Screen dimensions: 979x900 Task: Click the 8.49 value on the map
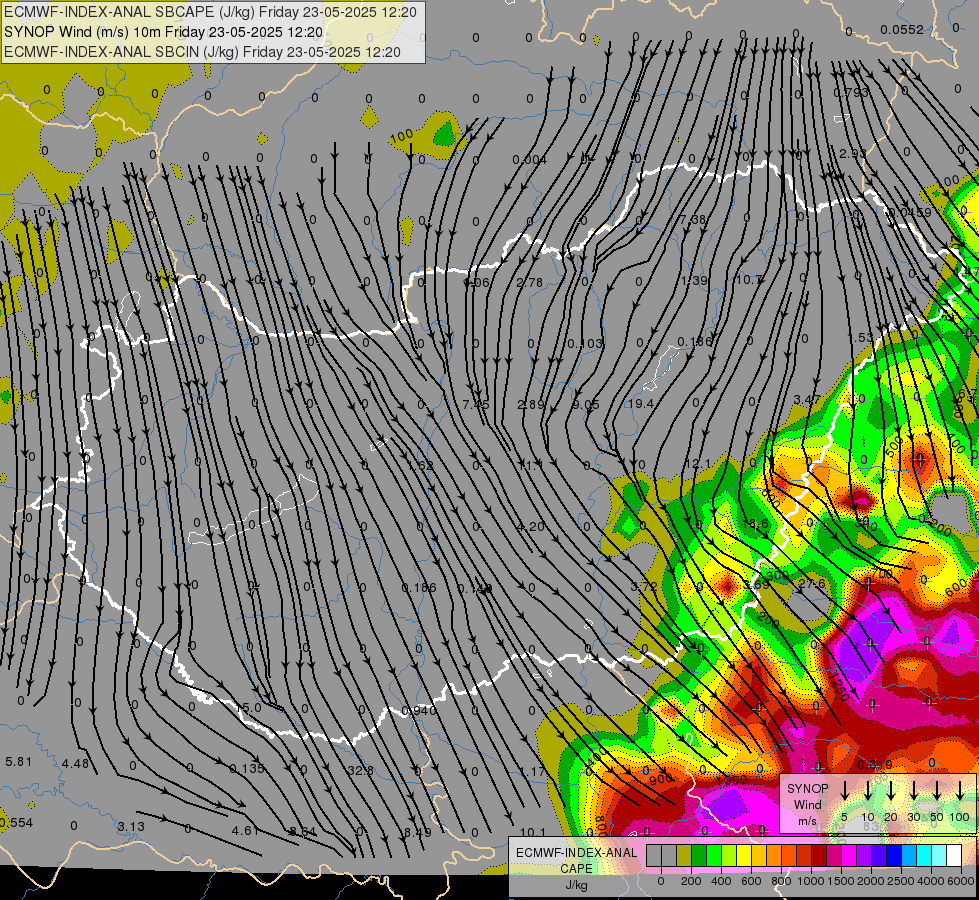click(417, 832)
